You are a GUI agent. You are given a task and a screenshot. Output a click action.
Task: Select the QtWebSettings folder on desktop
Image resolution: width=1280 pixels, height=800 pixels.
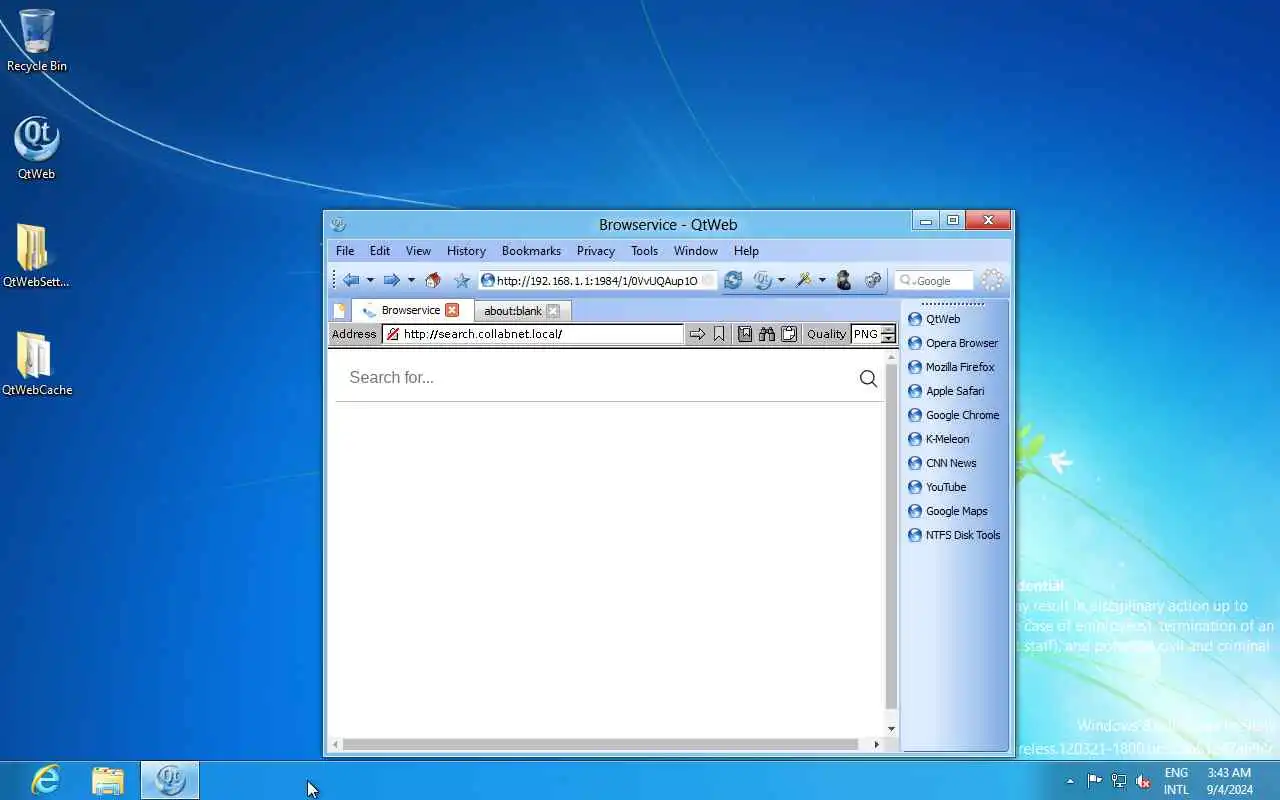pyautogui.click(x=36, y=256)
